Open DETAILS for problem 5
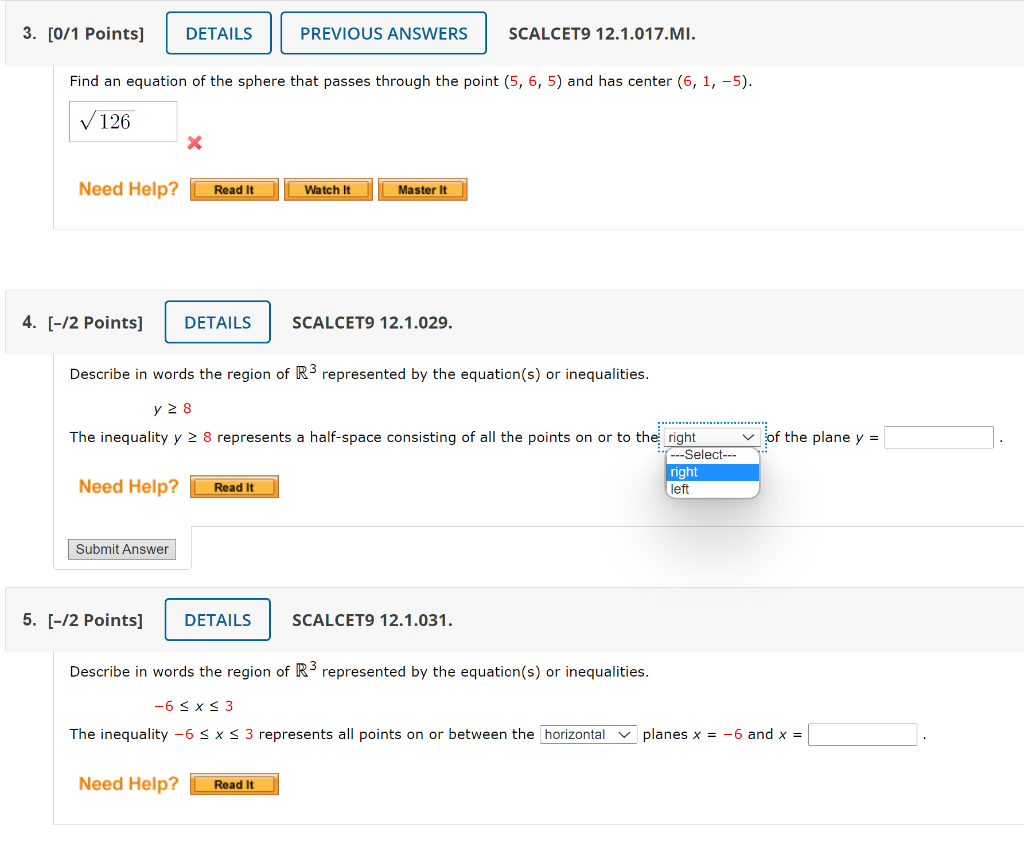The width and height of the screenshot is (1024, 844). pos(217,619)
